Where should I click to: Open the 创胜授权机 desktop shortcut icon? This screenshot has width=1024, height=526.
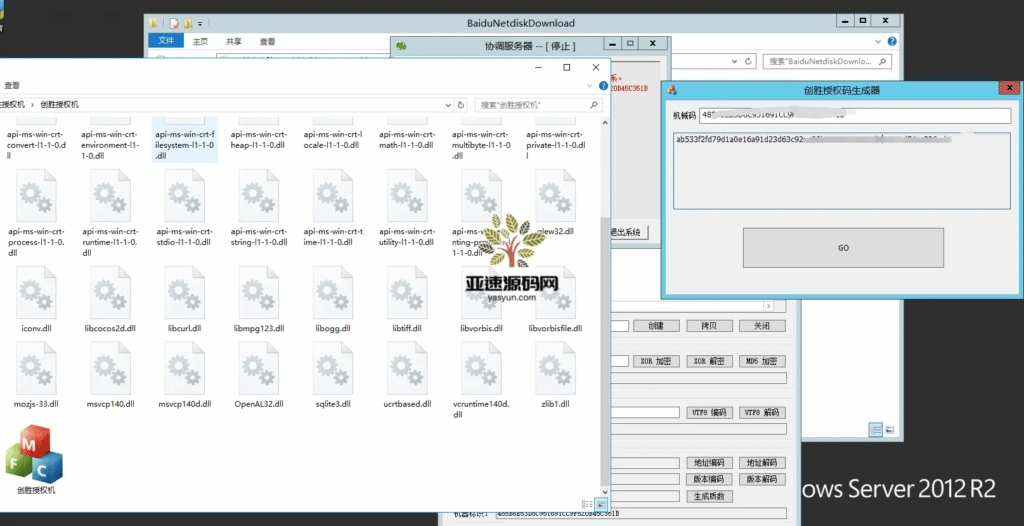point(36,459)
